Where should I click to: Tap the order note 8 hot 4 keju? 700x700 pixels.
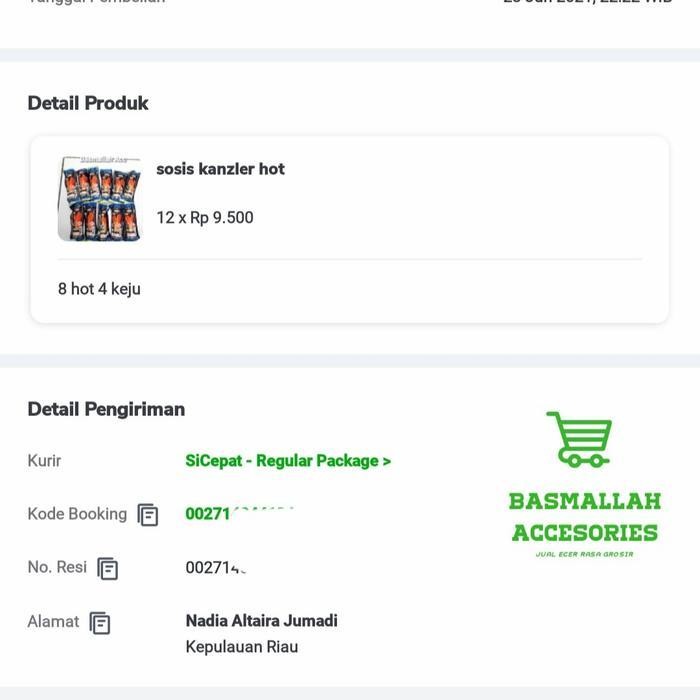(99, 289)
